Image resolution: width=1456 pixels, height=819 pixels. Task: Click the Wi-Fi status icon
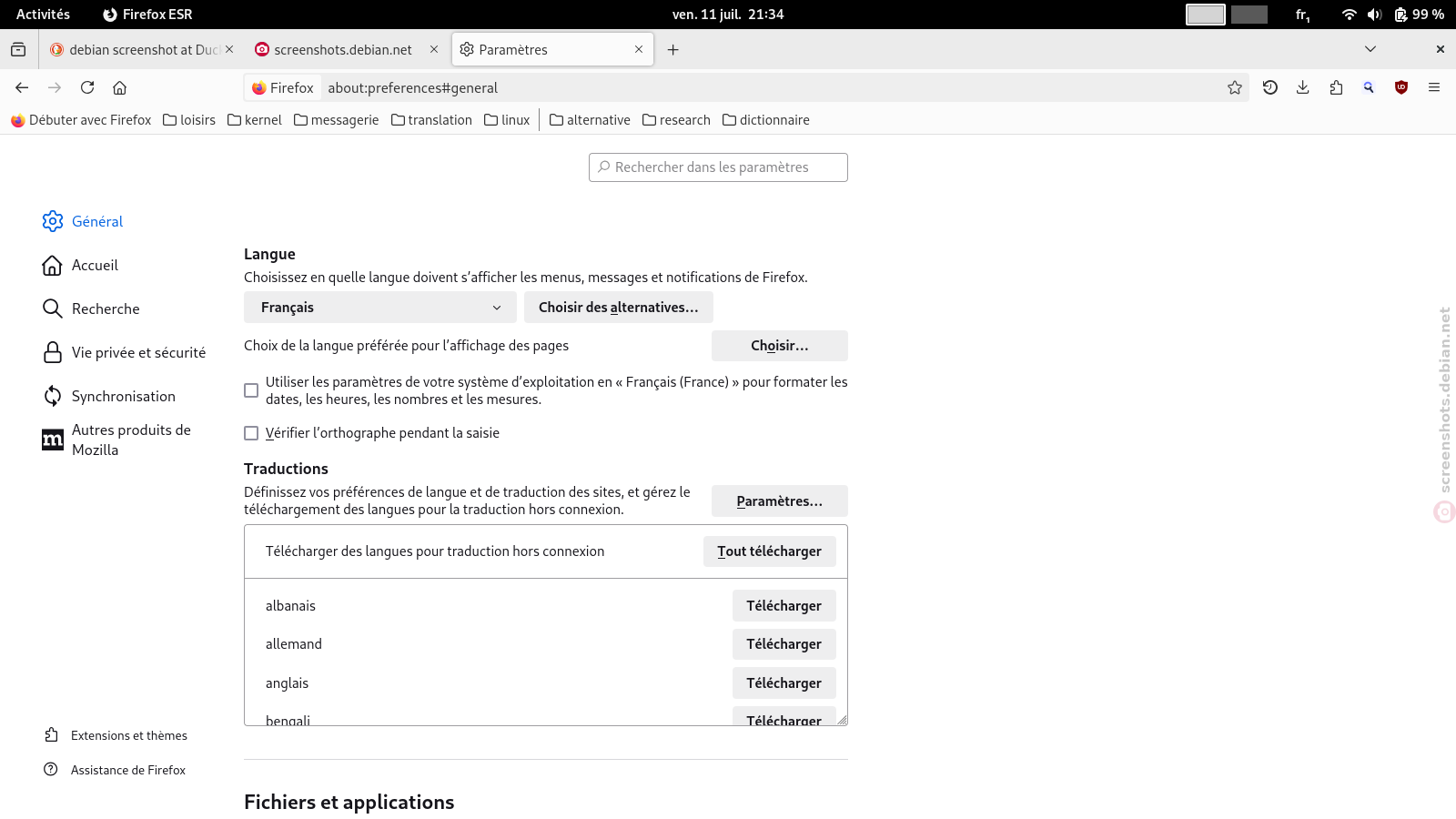click(x=1350, y=15)
